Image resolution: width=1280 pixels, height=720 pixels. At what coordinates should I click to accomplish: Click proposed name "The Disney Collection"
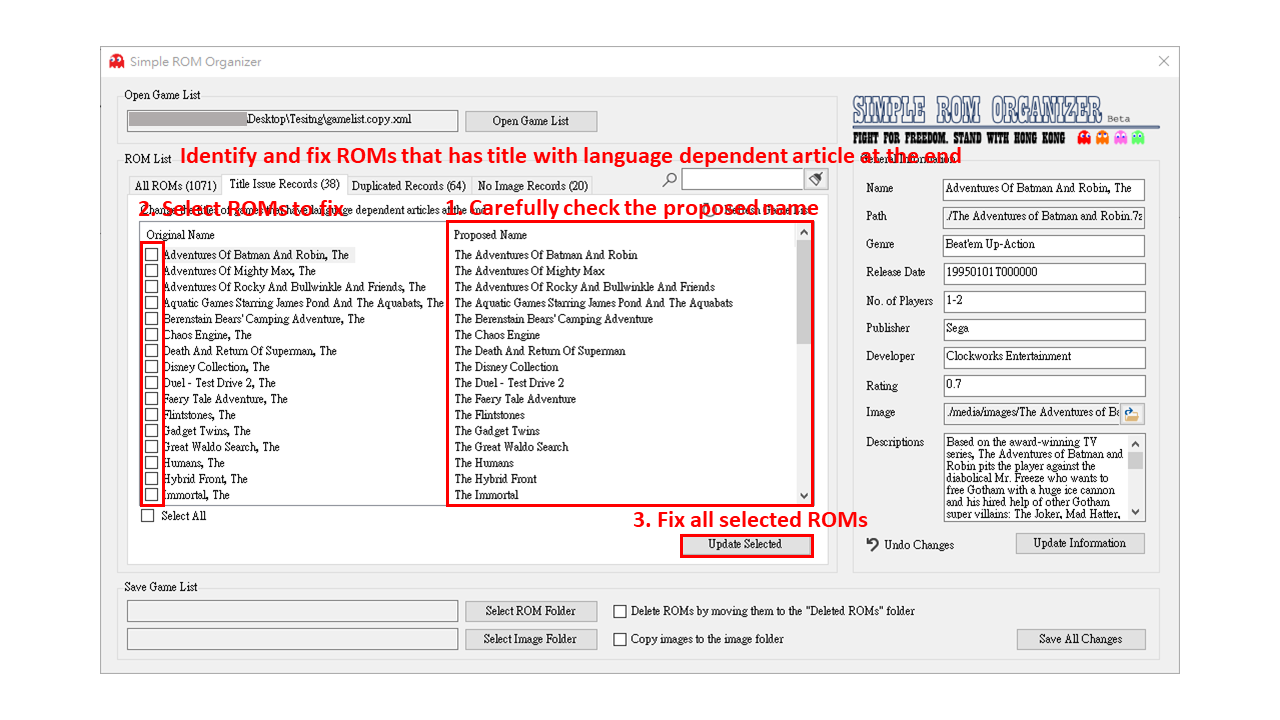pos(506,367)
